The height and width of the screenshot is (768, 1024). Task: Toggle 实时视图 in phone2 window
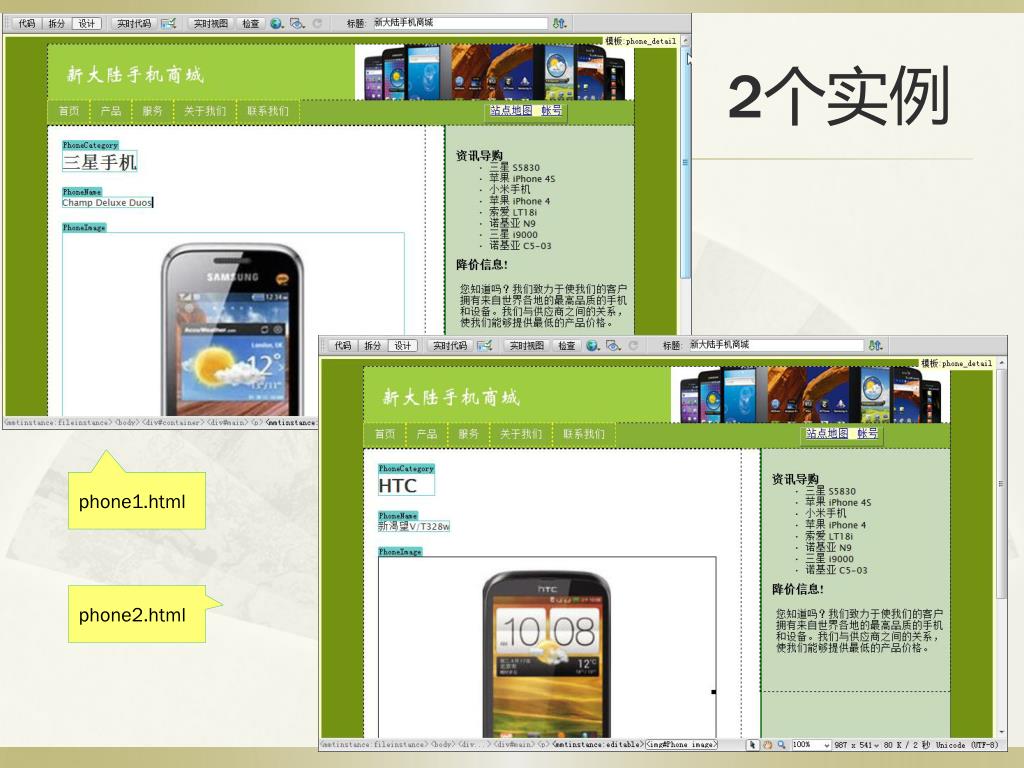tap(526, 345)
